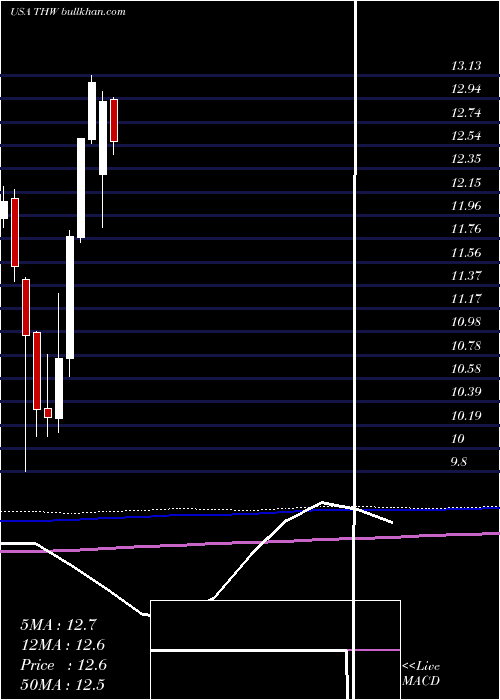Click the 10.19 price label
Viewport: 500px width, 700px height.
(x=466, y=416)
